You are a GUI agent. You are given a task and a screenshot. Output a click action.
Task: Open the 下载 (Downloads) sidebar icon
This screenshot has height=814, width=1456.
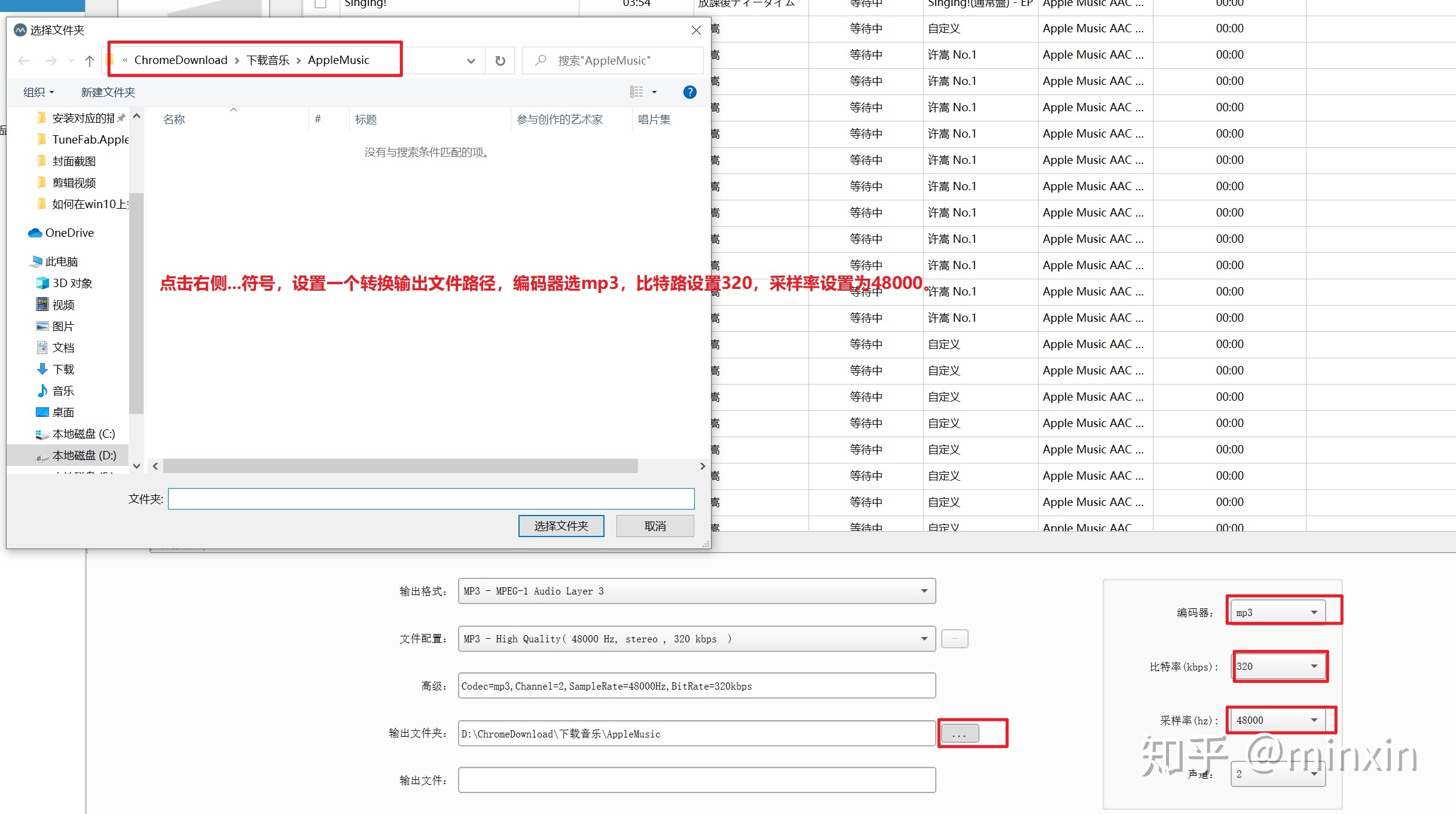(42, 368)
